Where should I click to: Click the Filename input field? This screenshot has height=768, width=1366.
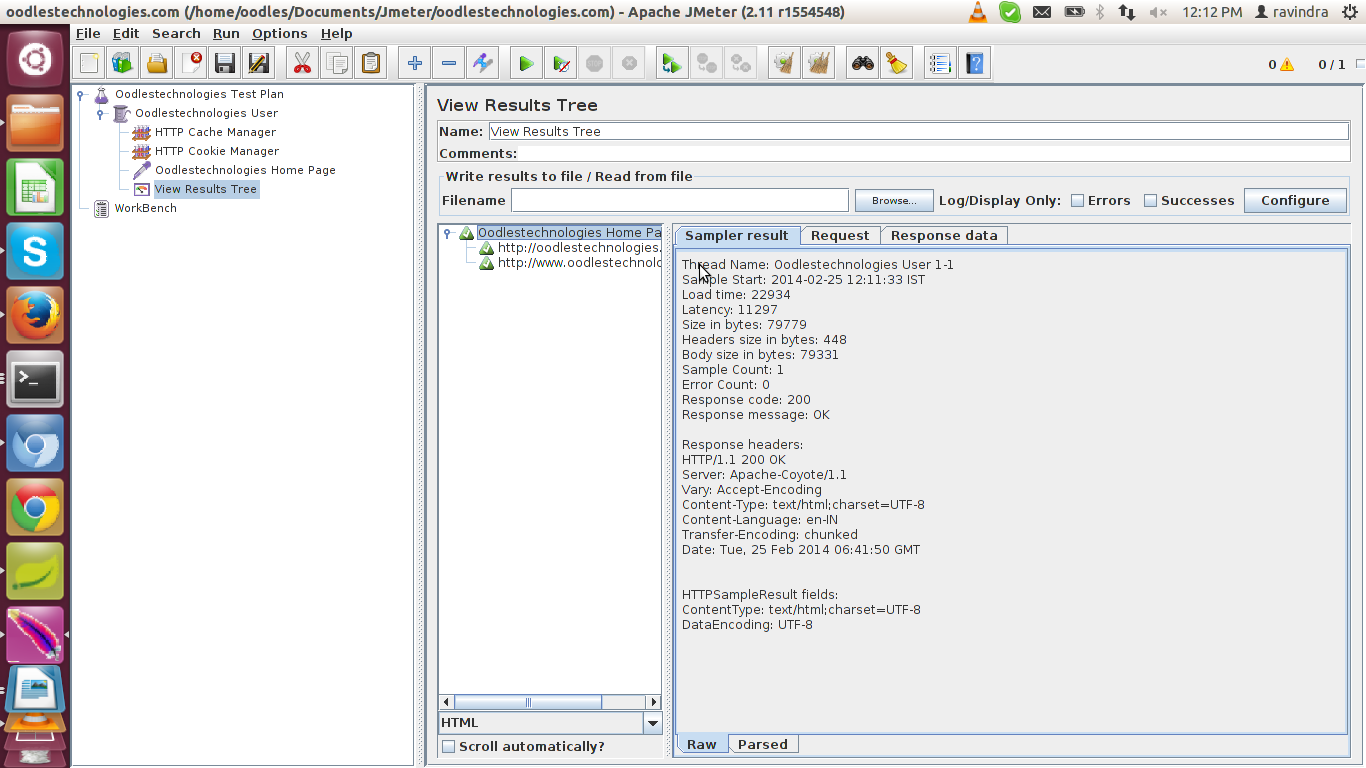coord(680,200)
